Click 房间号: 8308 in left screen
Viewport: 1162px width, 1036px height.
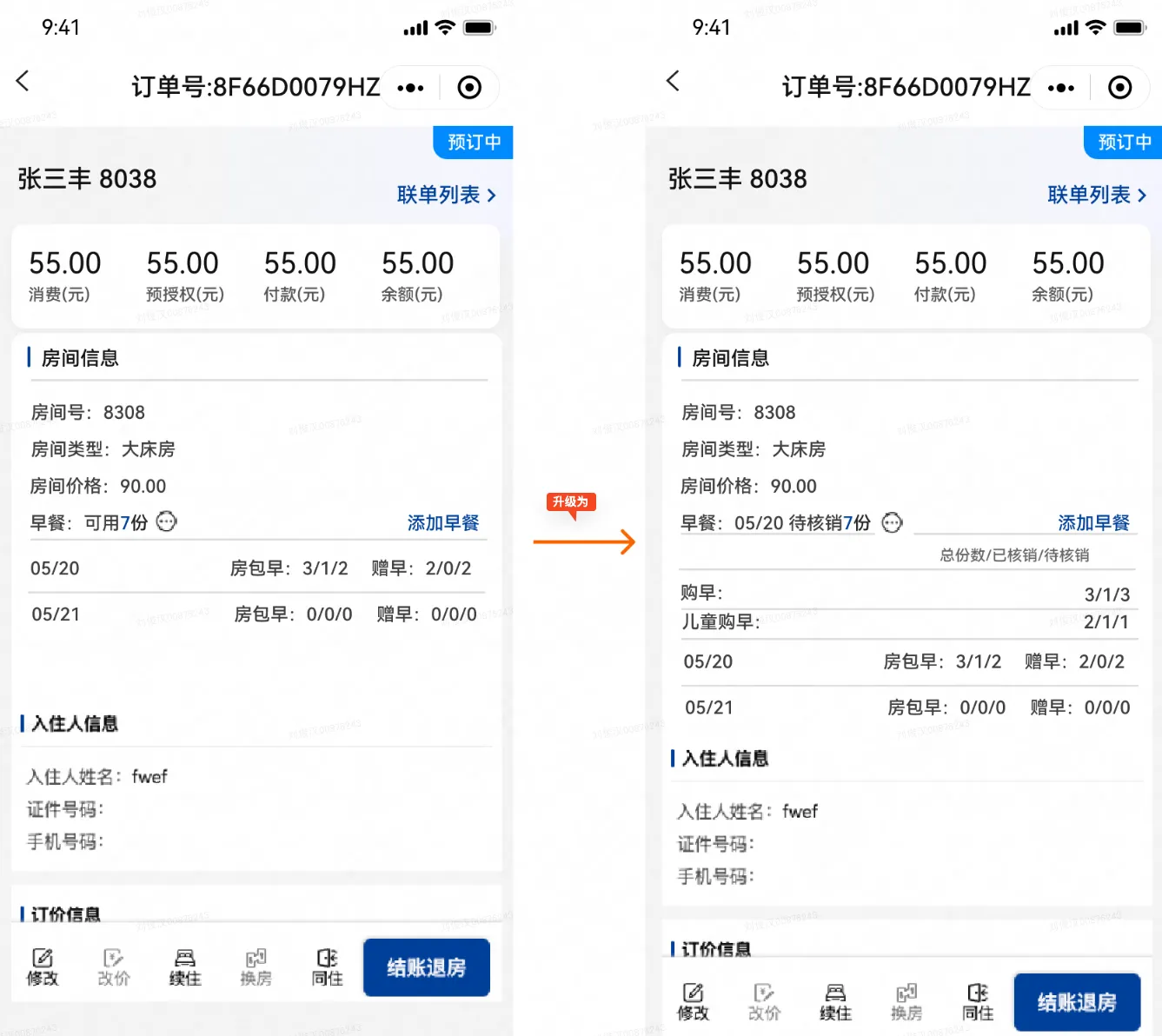click(x=88, y=412)
